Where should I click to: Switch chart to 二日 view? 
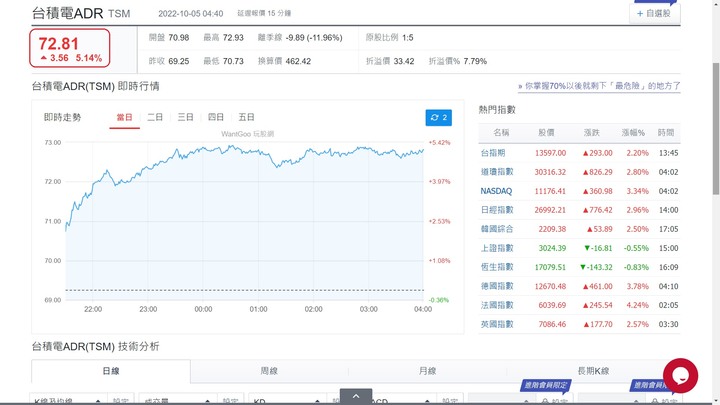pos(155,118)
